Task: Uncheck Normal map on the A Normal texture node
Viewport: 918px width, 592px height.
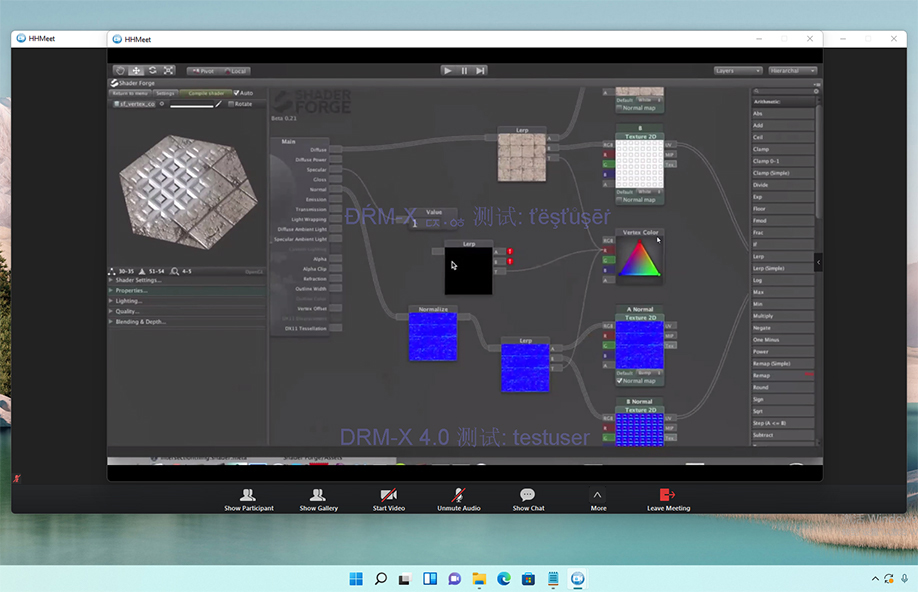Action: tap(622, 380)
